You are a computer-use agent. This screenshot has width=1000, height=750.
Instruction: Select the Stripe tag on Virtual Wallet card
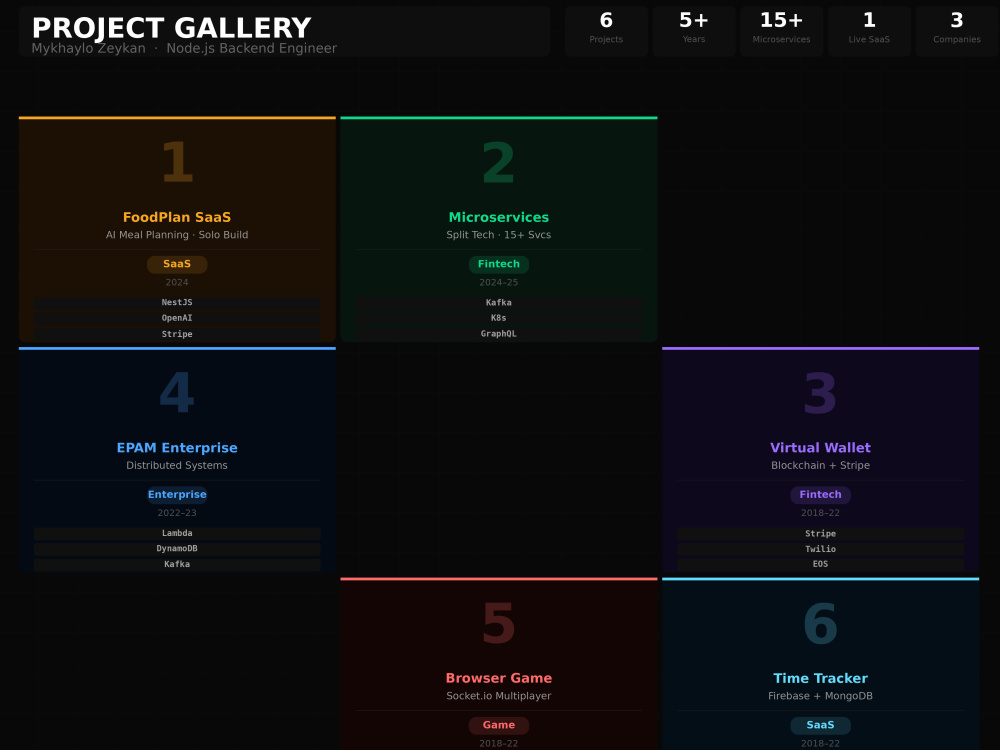pyautogui.click(x=820, y=533)
